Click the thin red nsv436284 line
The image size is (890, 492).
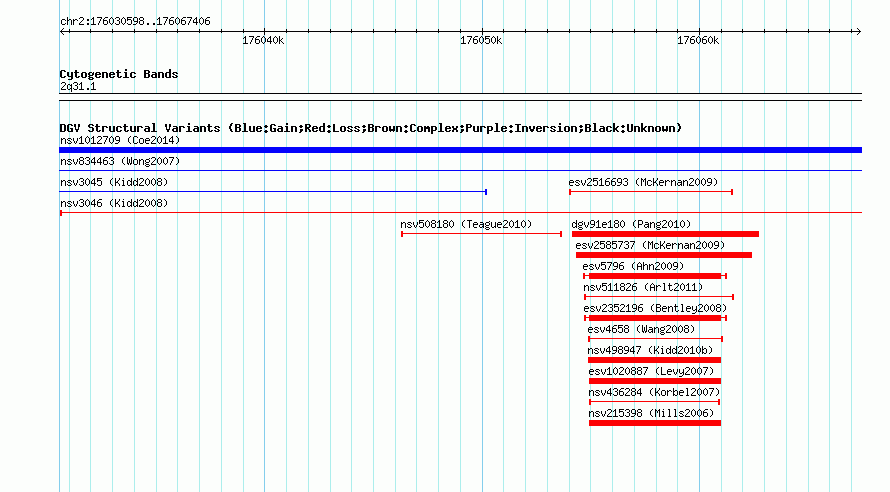pyautogui.click(x=654, y=402)
